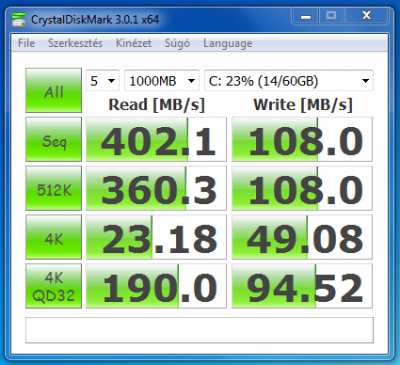Image resolution: width=400 pixels, height=365 pixels.
Task: Open the test count dropdown showing 5
Action: [103, 80]
